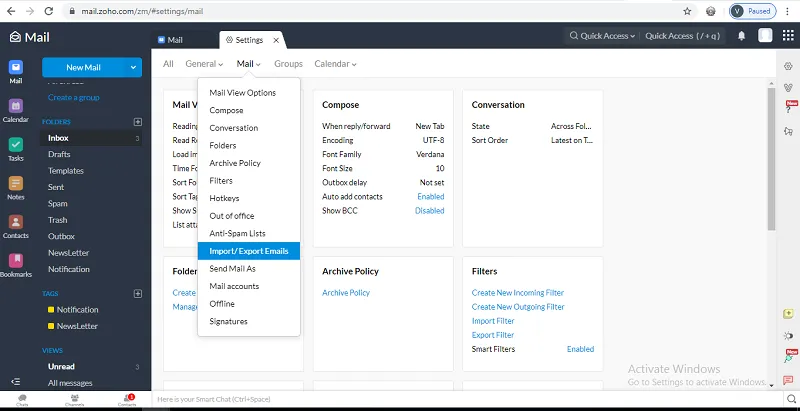Click Create New Outgoing Filter link
The width and height of the screenshot is (800, 411).
(518, 306)
